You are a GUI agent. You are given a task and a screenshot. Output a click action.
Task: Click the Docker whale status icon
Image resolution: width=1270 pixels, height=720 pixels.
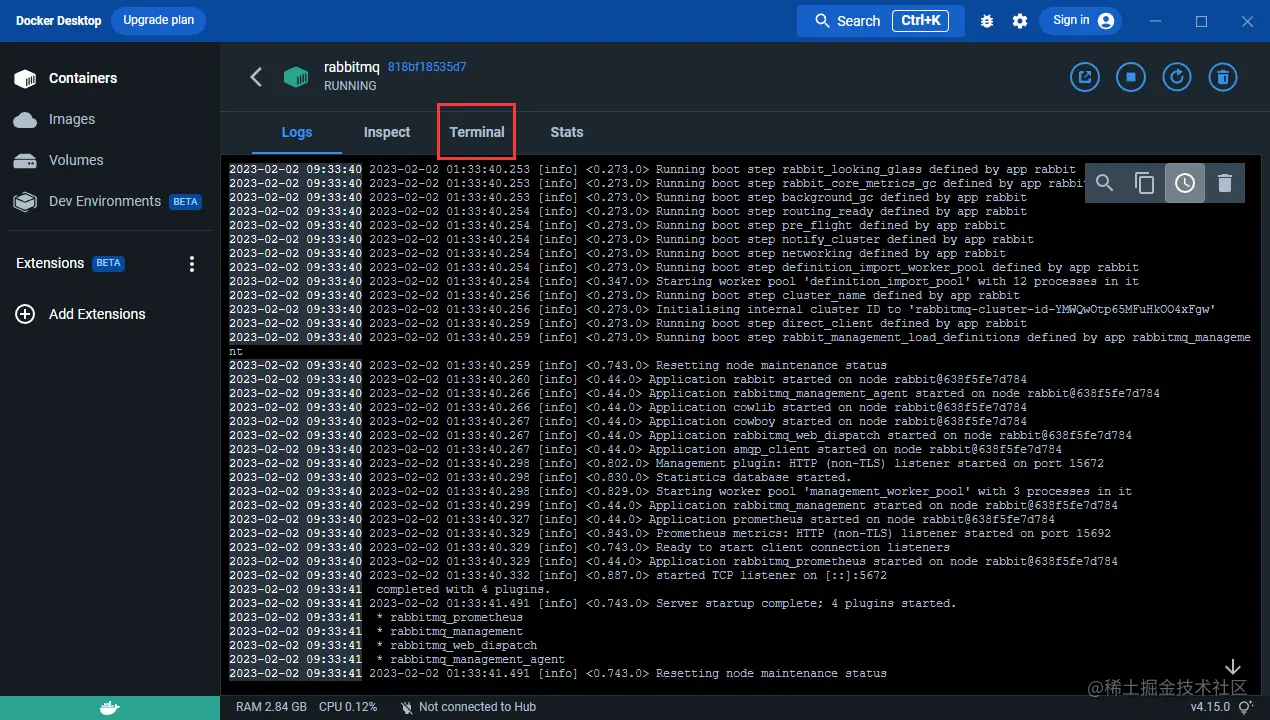point(110,707)
